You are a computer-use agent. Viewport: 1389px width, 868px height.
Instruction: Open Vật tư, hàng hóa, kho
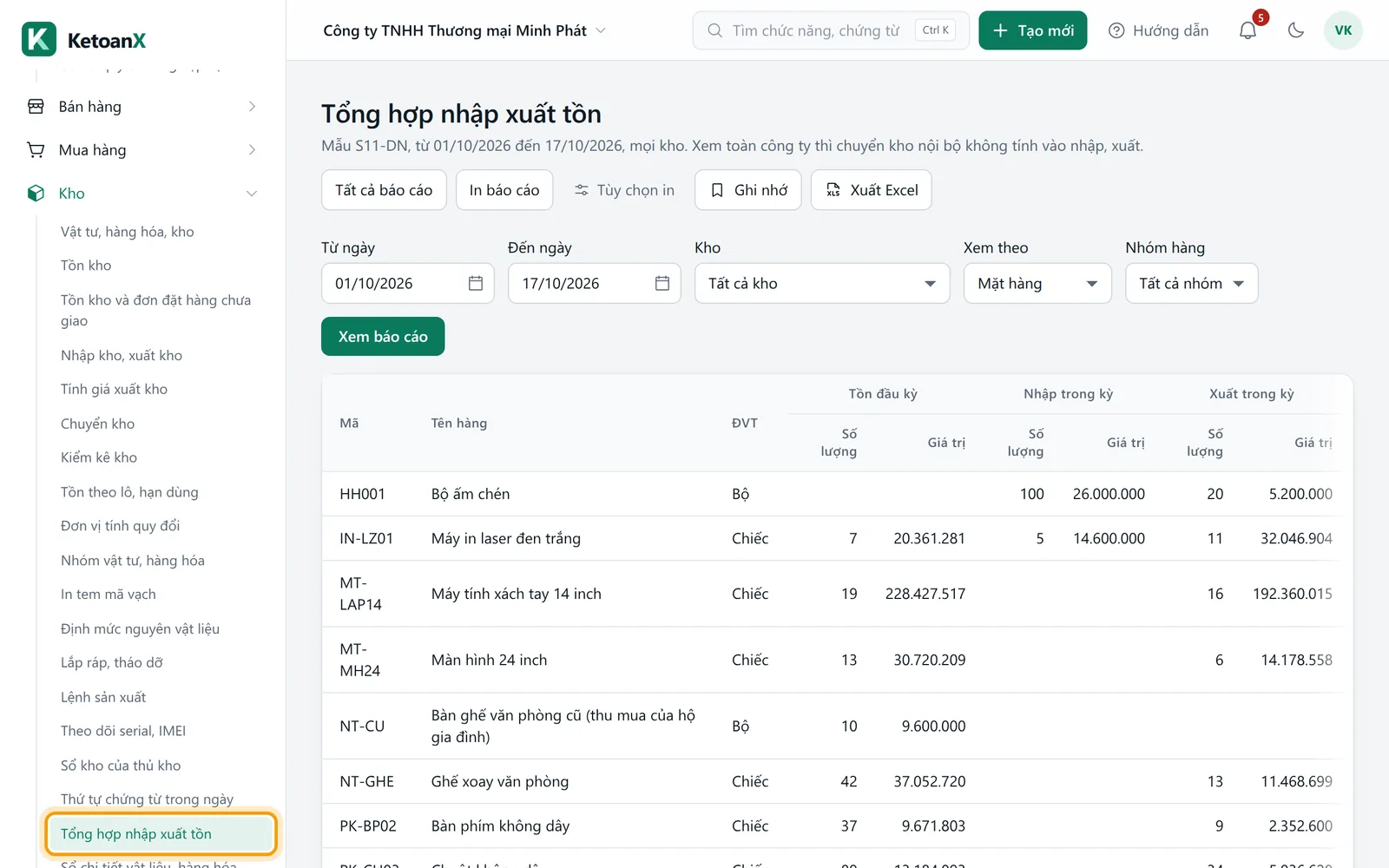[128, 232]
